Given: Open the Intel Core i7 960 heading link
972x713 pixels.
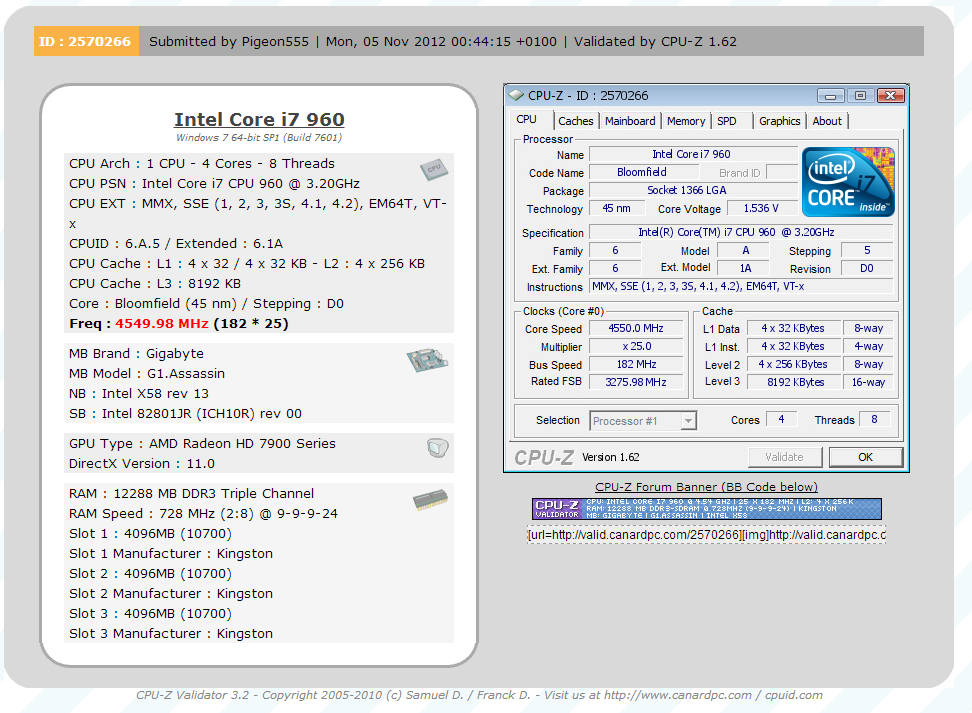Looking at the screenshot, I should click(x=259, y=119).
